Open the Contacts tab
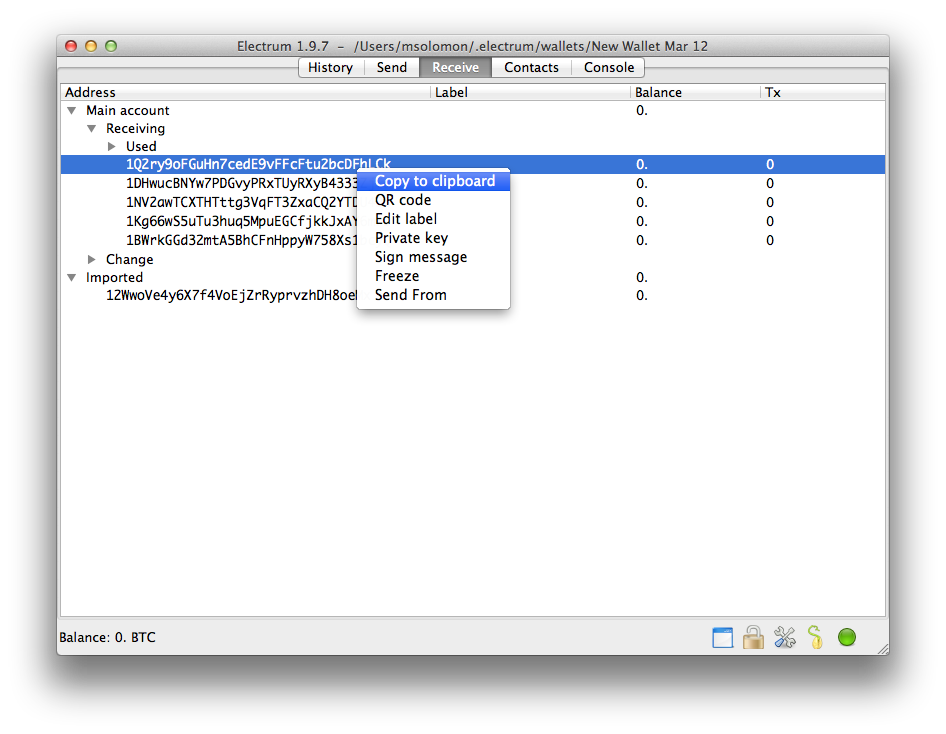This screenshot has width=946, height=734. (x=532, y=68)
